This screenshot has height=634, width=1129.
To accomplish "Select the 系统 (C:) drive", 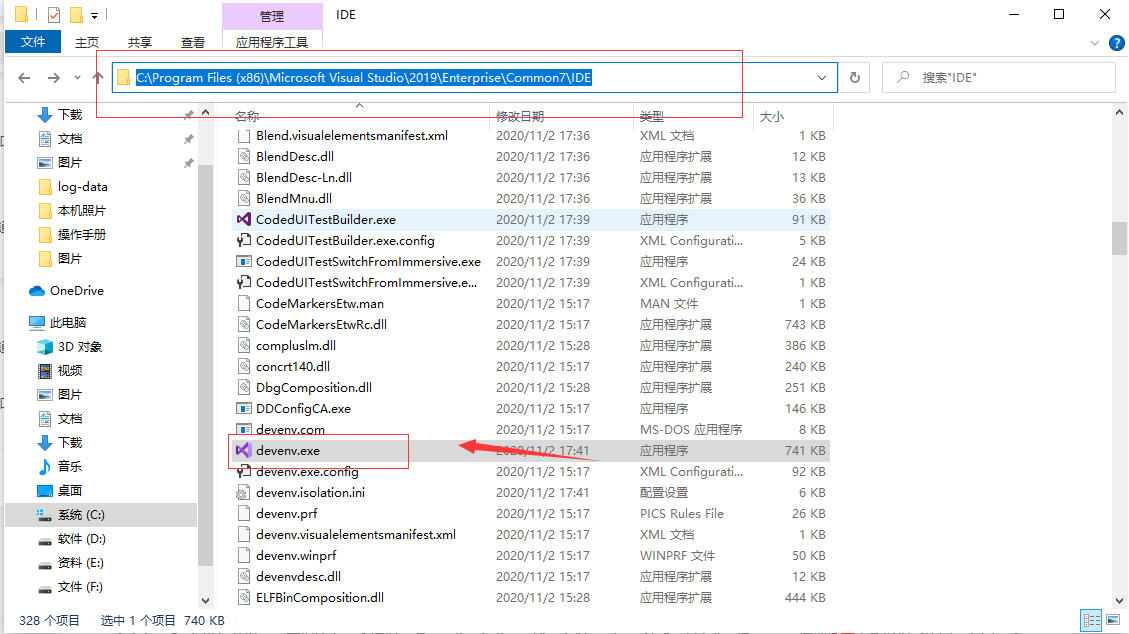I will click(x=101, y=515).
